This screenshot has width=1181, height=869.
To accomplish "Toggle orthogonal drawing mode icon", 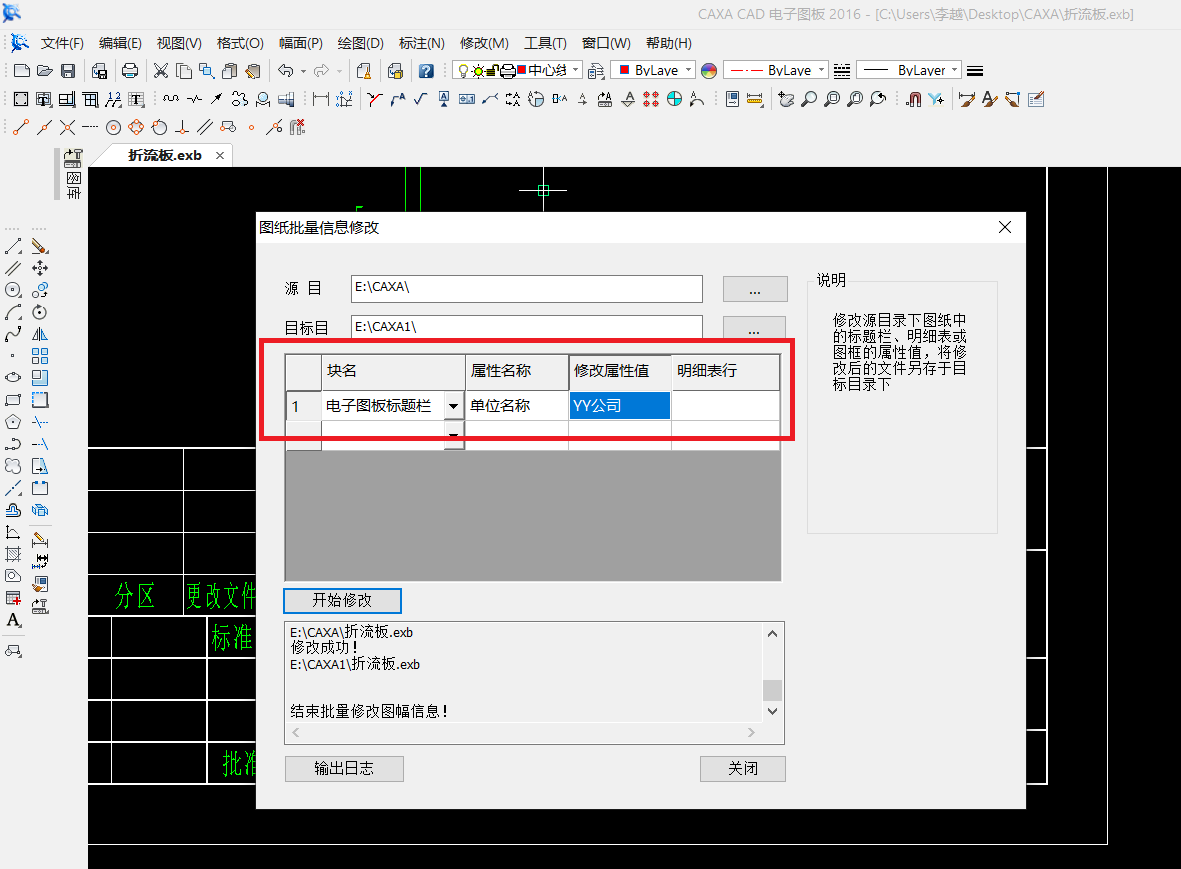I will pyautogui.click(x=182, y=126).
